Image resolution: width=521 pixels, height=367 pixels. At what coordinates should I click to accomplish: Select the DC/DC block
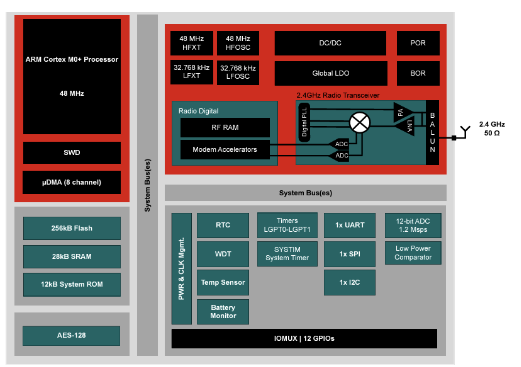pyautogui.click(x=330, y=43)
